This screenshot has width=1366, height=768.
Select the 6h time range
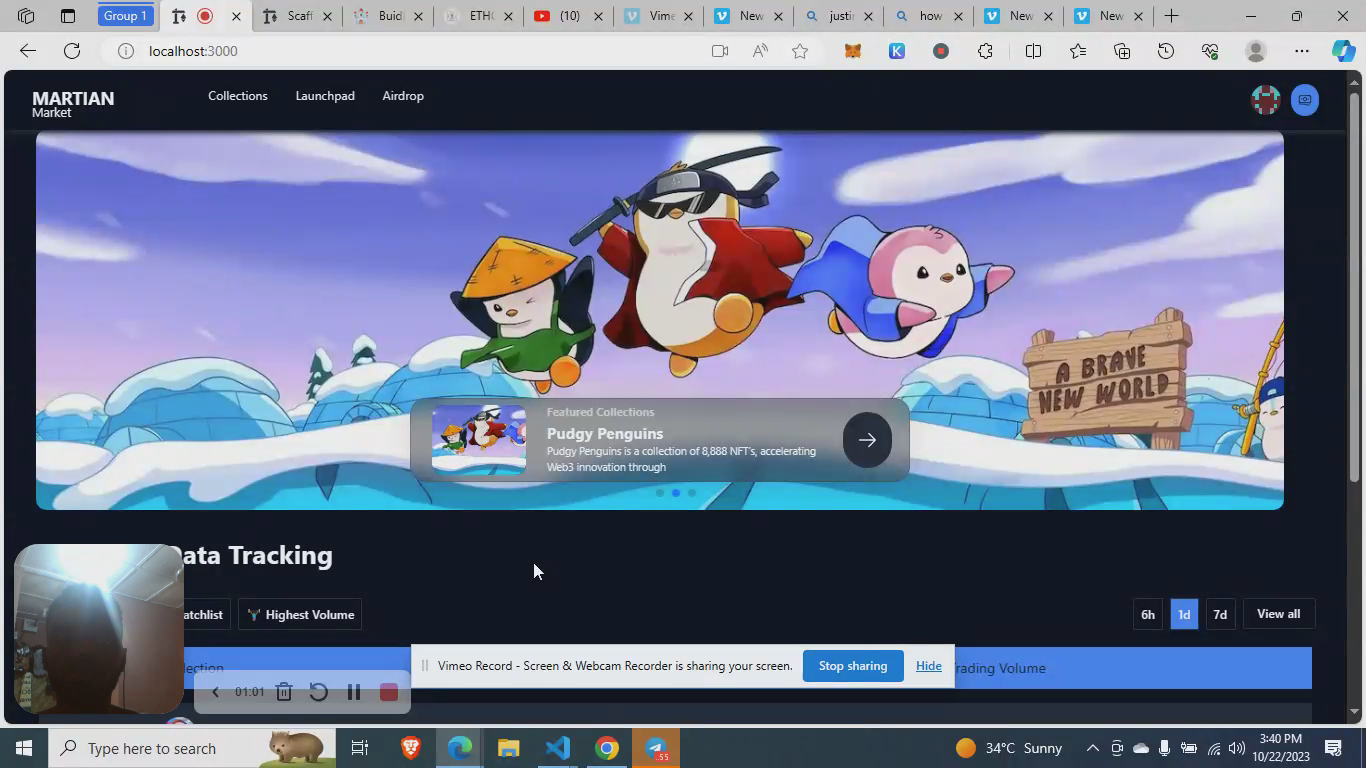[x=1147, y=614]
